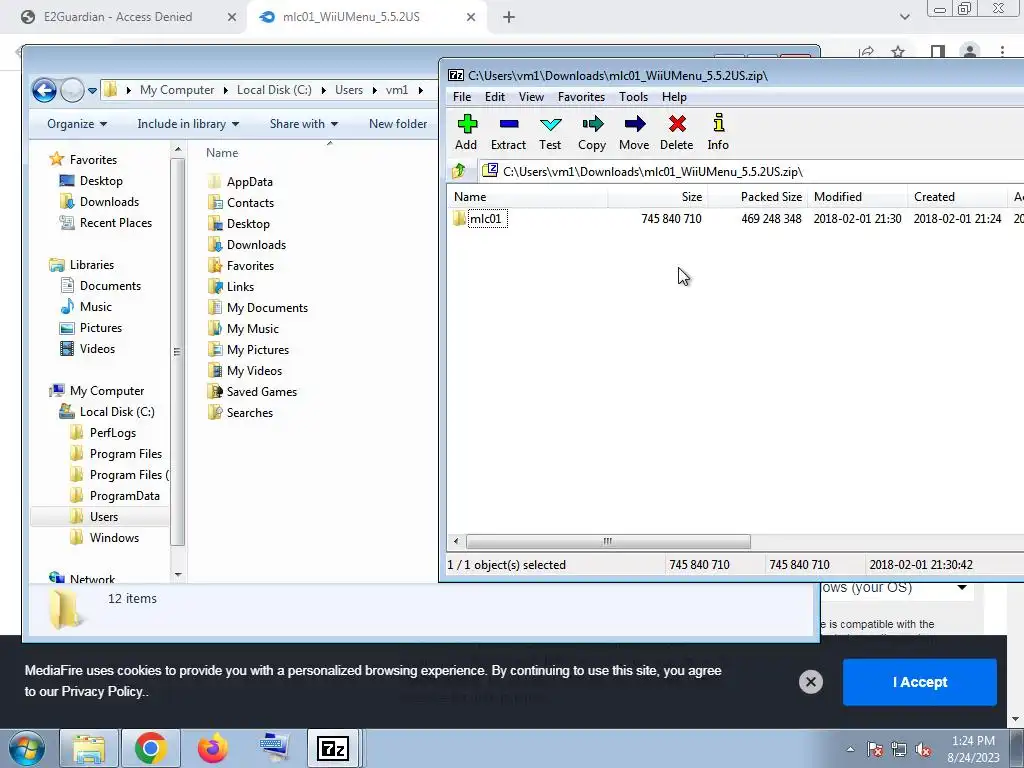Open Include in library dropdown

[188, 123]
